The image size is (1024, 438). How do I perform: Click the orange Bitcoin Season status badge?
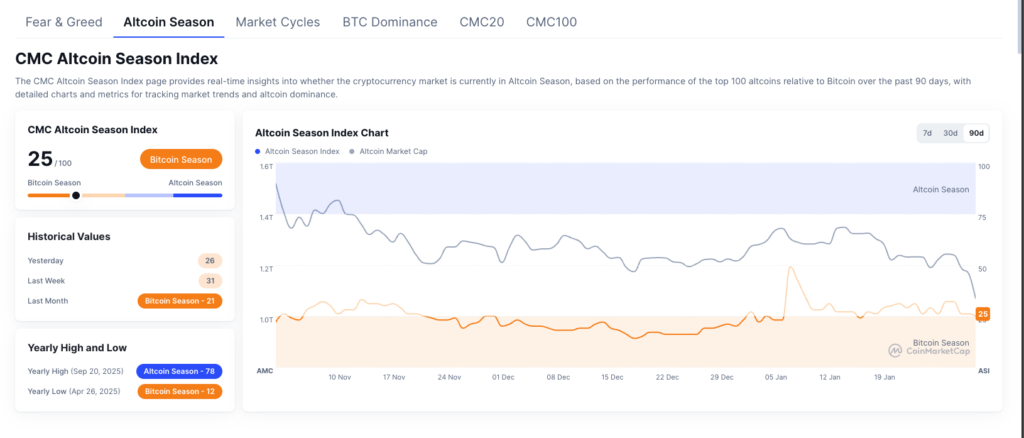tap(181, 159)
